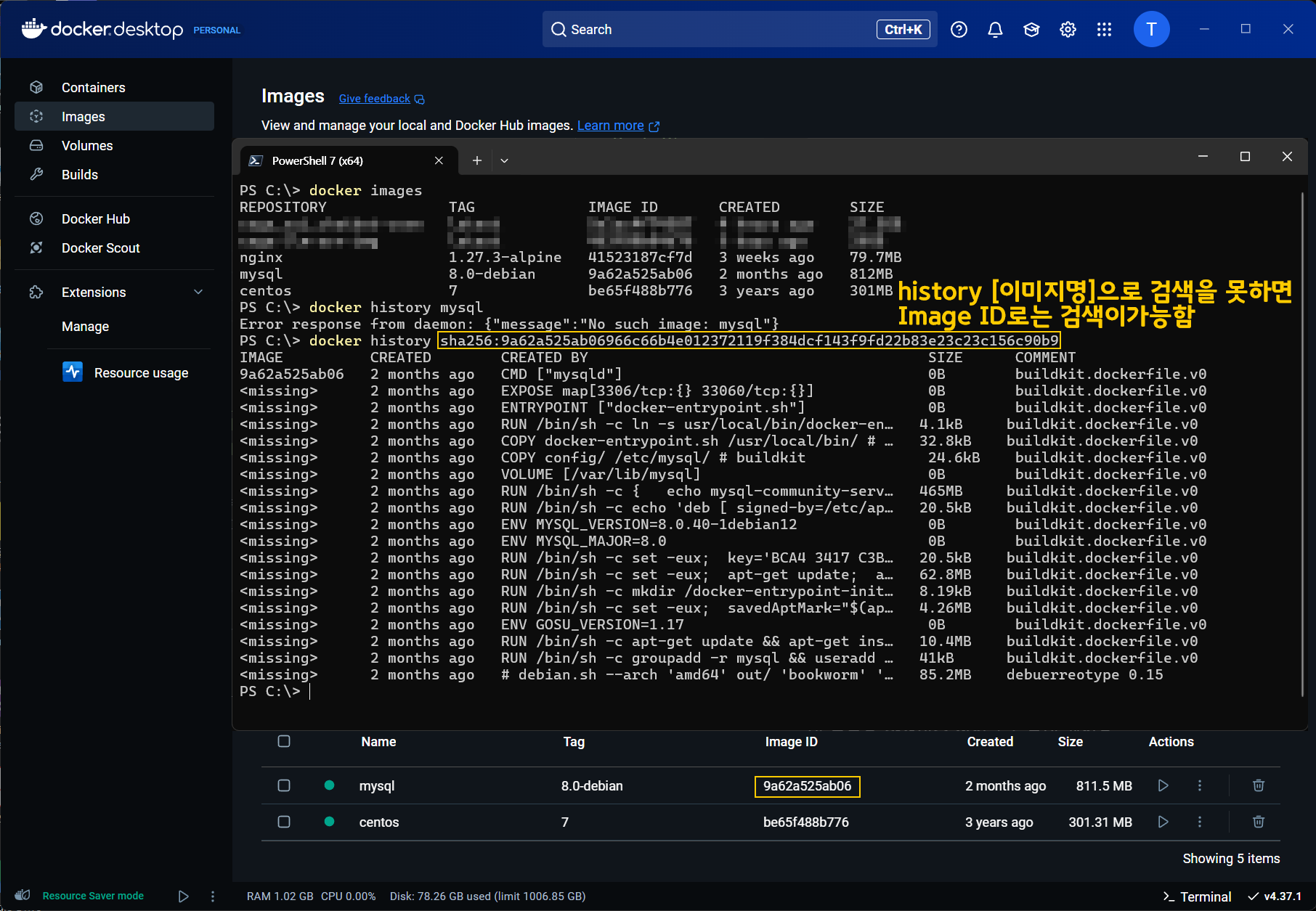This screenshot has height=911, width=1316.
Task: Open the user account avatar T
Action: click(x=1151, y=30)
